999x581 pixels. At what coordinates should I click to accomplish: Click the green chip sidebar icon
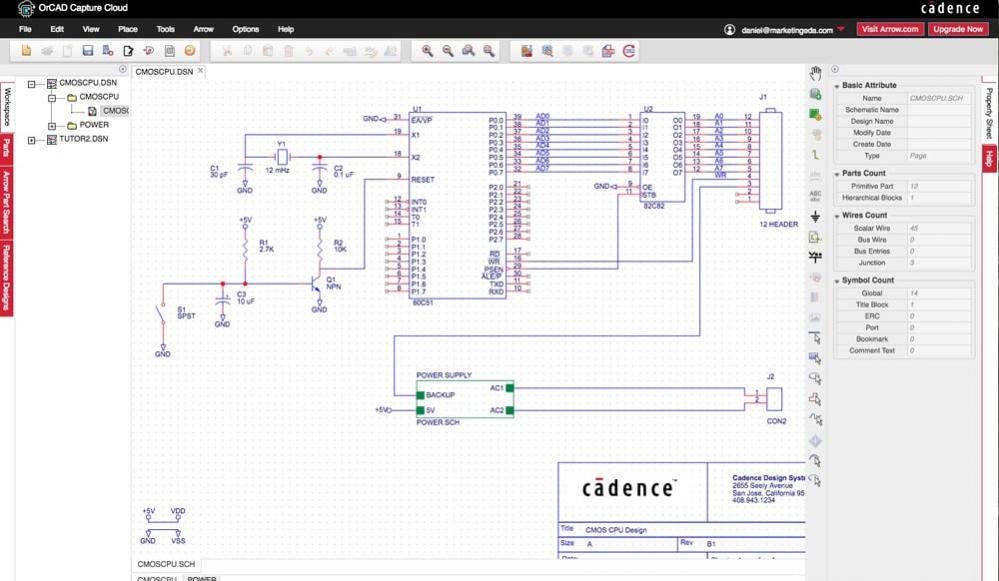click(816, 115)
